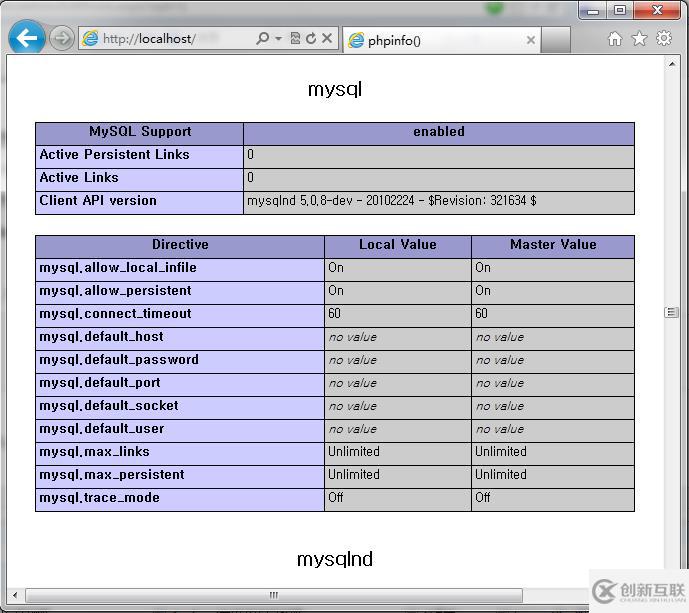
Task: Click local On value for mysql.allow_local_infile
Action: point(336,268)
